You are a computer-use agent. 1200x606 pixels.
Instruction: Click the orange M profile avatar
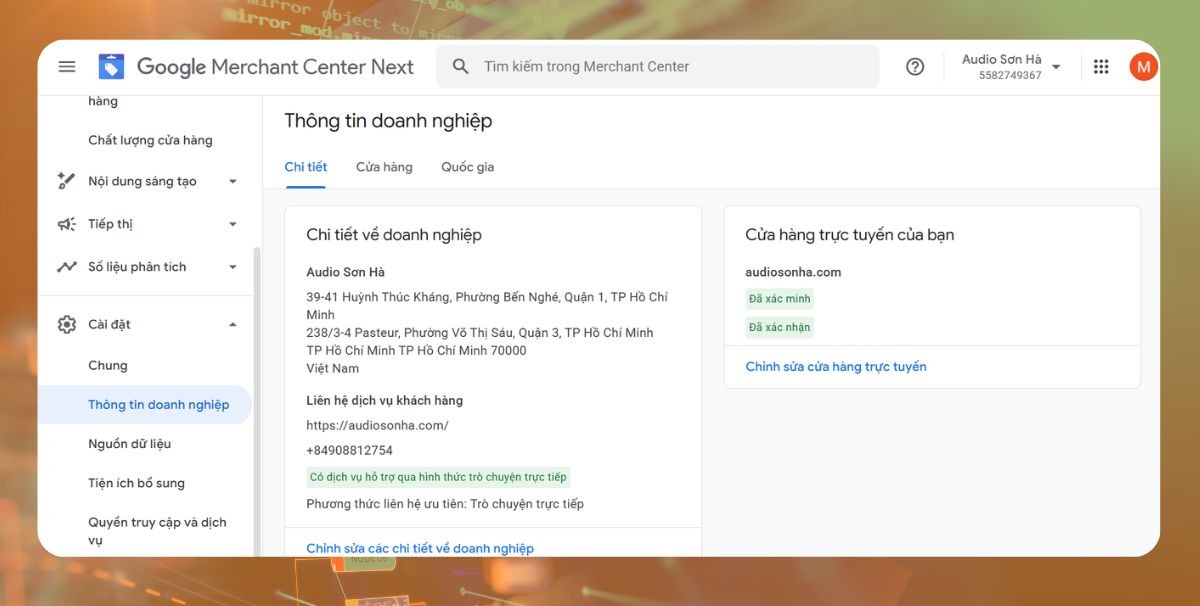pos(1142,67)
